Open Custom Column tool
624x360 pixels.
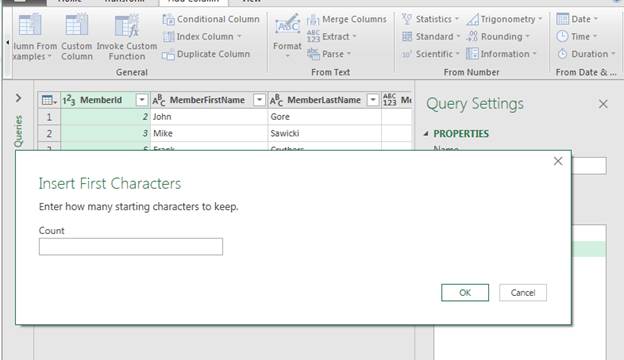(76, 37)
